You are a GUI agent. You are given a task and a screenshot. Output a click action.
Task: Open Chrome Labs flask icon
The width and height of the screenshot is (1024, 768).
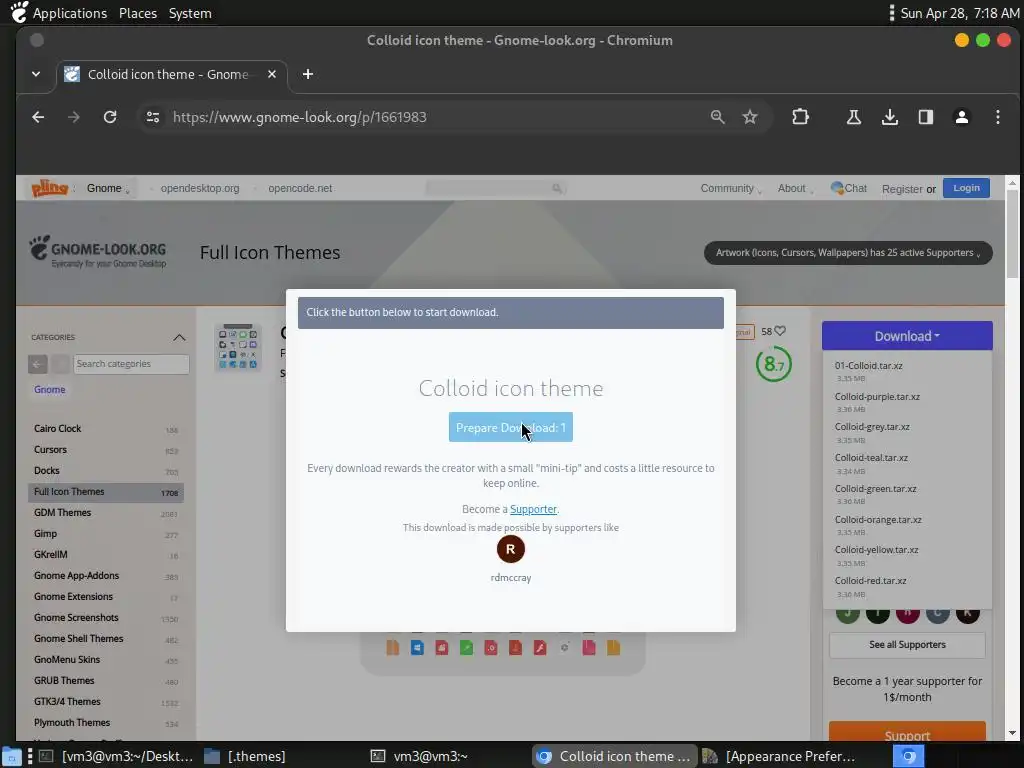[x=854, y=117]
